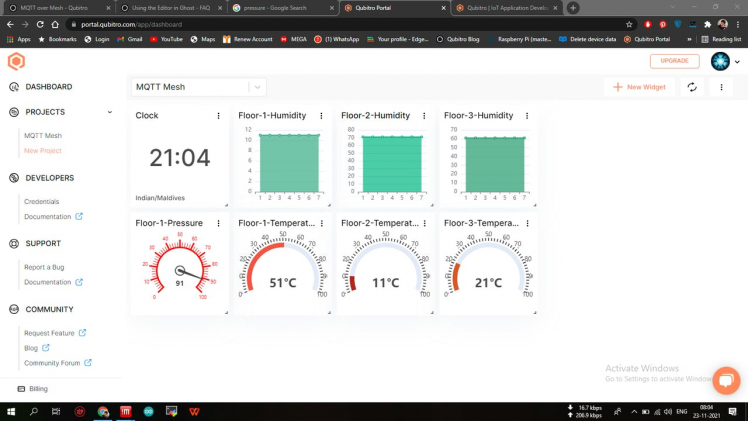Open Floor-1-Pressure widget options menu

pyautogui.click(x=218, y=223)
